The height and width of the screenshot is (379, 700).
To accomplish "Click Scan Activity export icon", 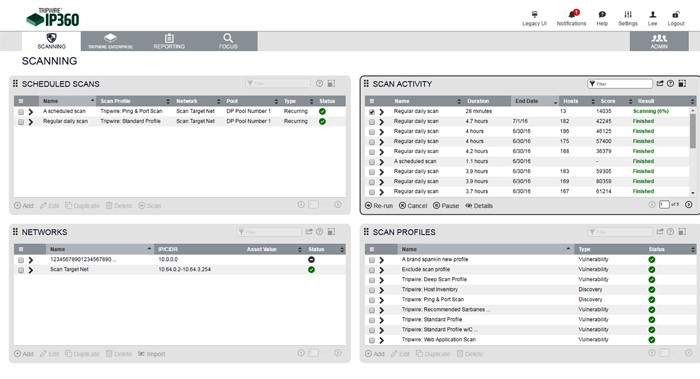I will pos(660,83).
